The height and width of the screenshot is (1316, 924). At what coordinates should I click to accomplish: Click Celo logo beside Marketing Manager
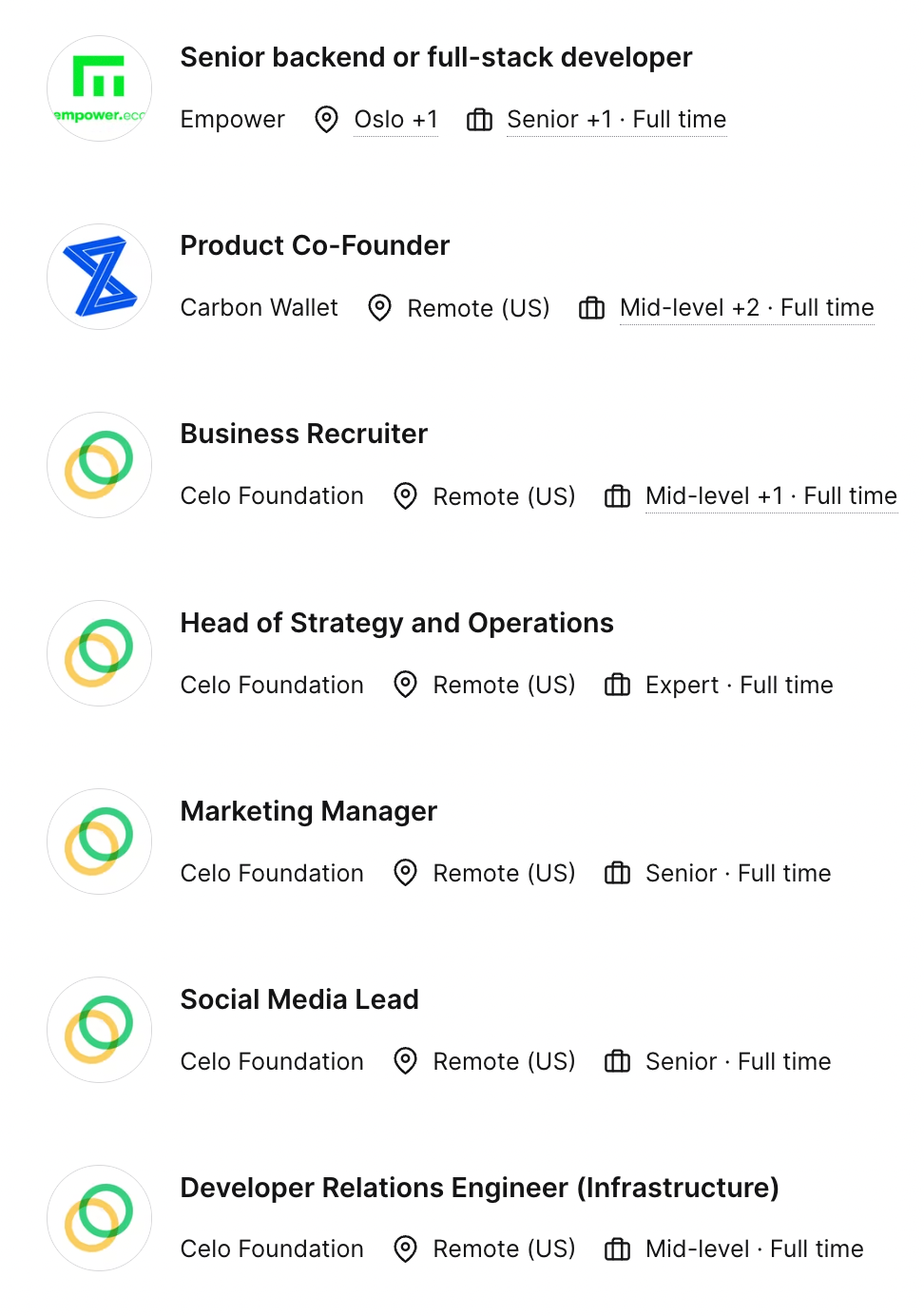pos(100,842)
